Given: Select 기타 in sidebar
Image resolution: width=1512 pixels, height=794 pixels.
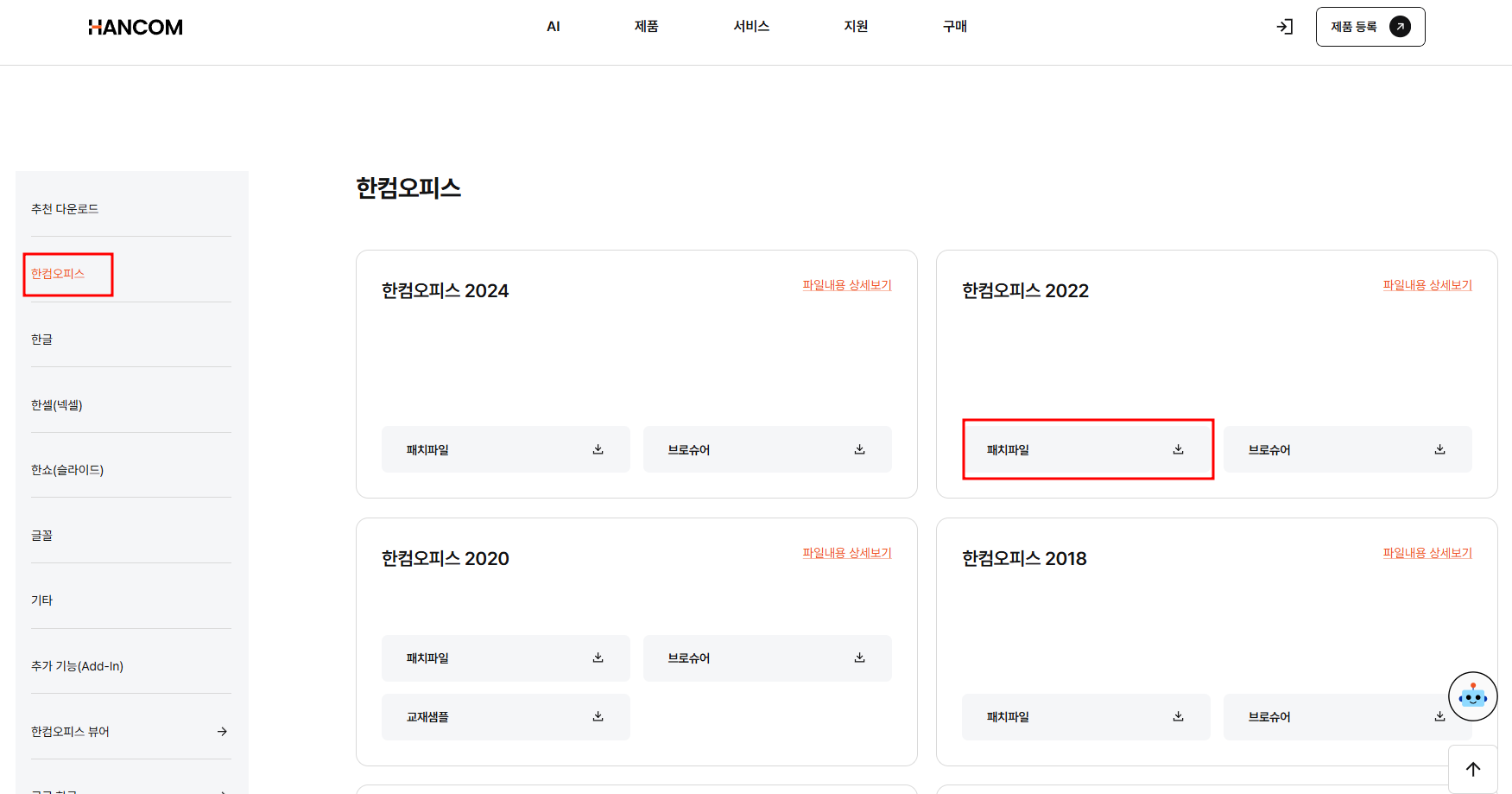Looking at the screenshot, I should 42,600.
